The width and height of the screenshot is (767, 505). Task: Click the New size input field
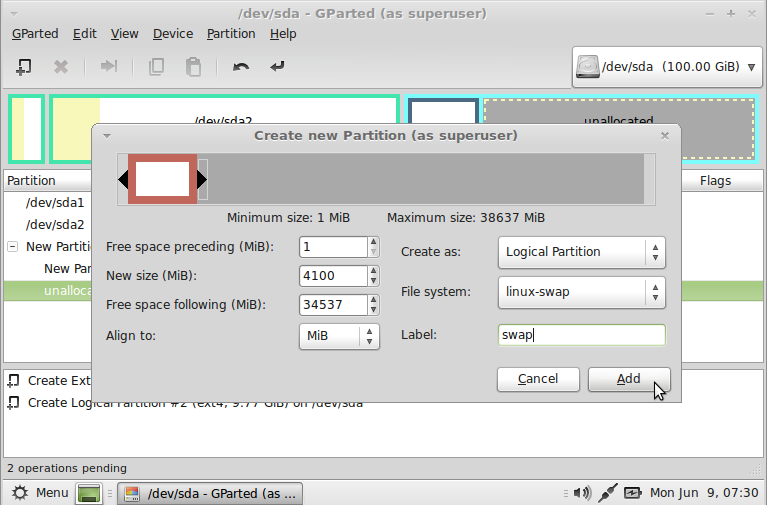coord(333,276)
